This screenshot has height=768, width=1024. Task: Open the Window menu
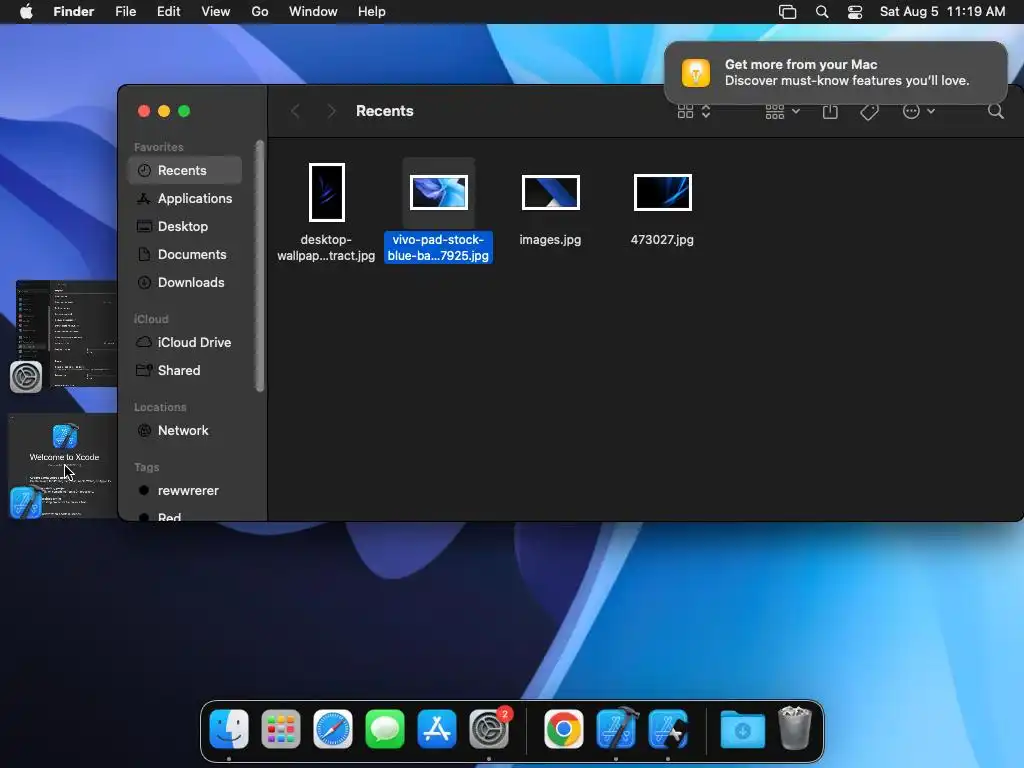[313, 12]
